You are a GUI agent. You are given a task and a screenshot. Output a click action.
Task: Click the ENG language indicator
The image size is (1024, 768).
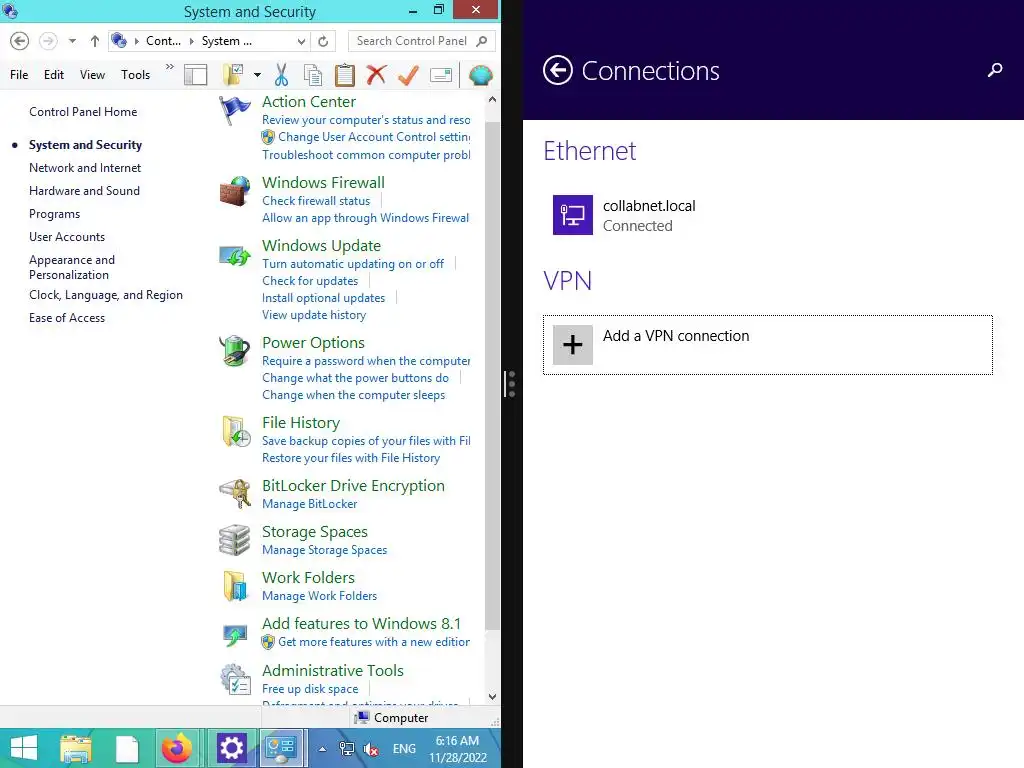404,749
